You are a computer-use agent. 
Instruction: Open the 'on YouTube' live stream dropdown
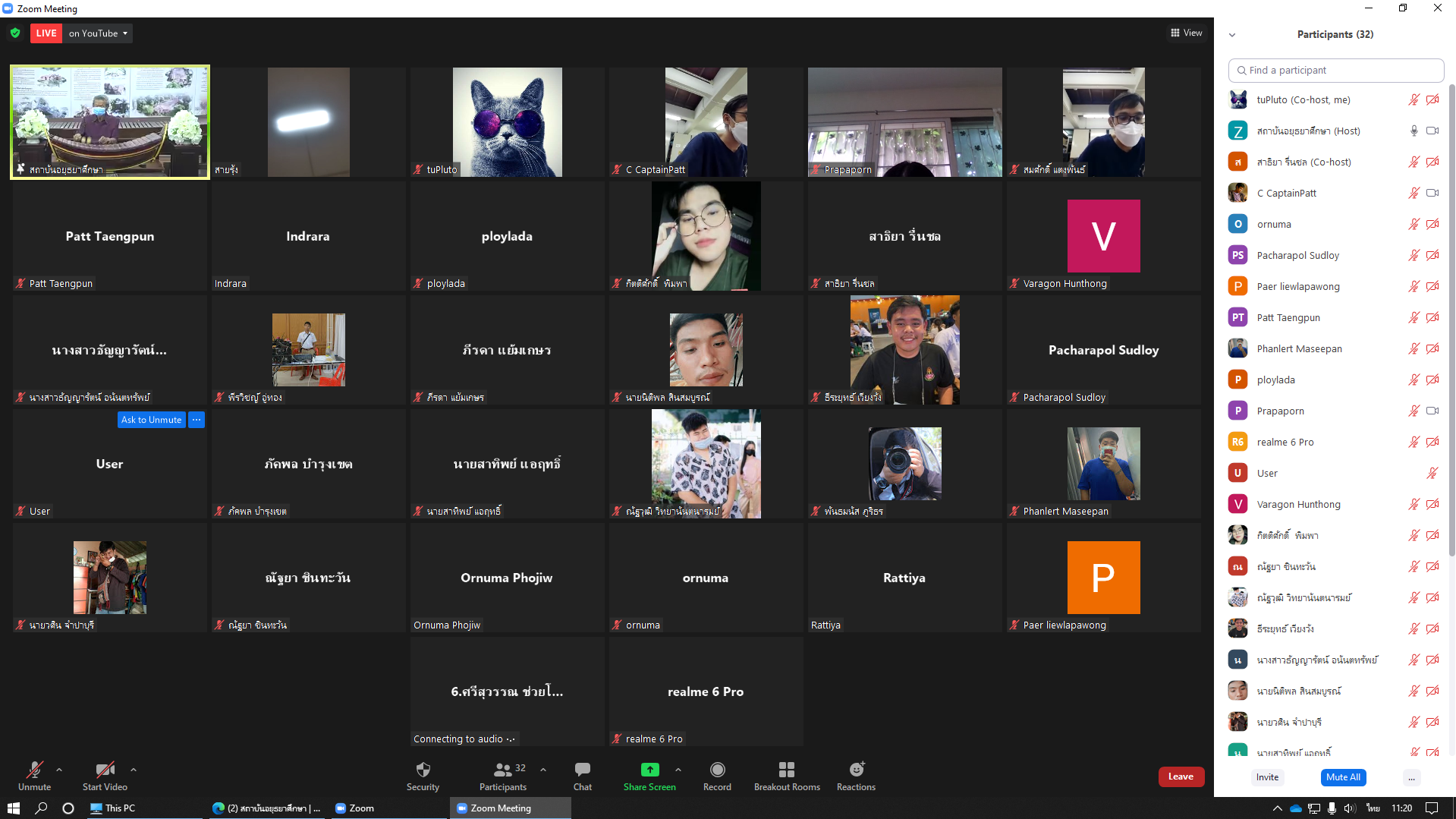(x=99, y=33)
